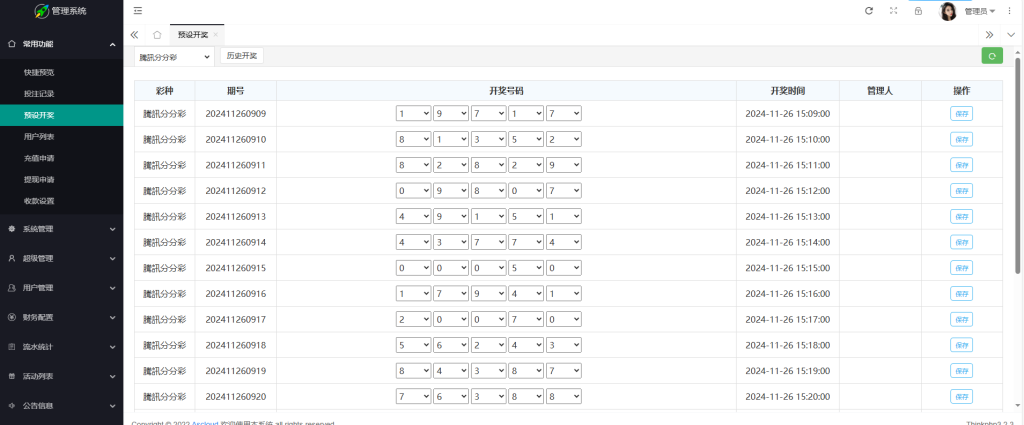Enter fullscreen mode with the expand icon

click(x=893, y=11)
